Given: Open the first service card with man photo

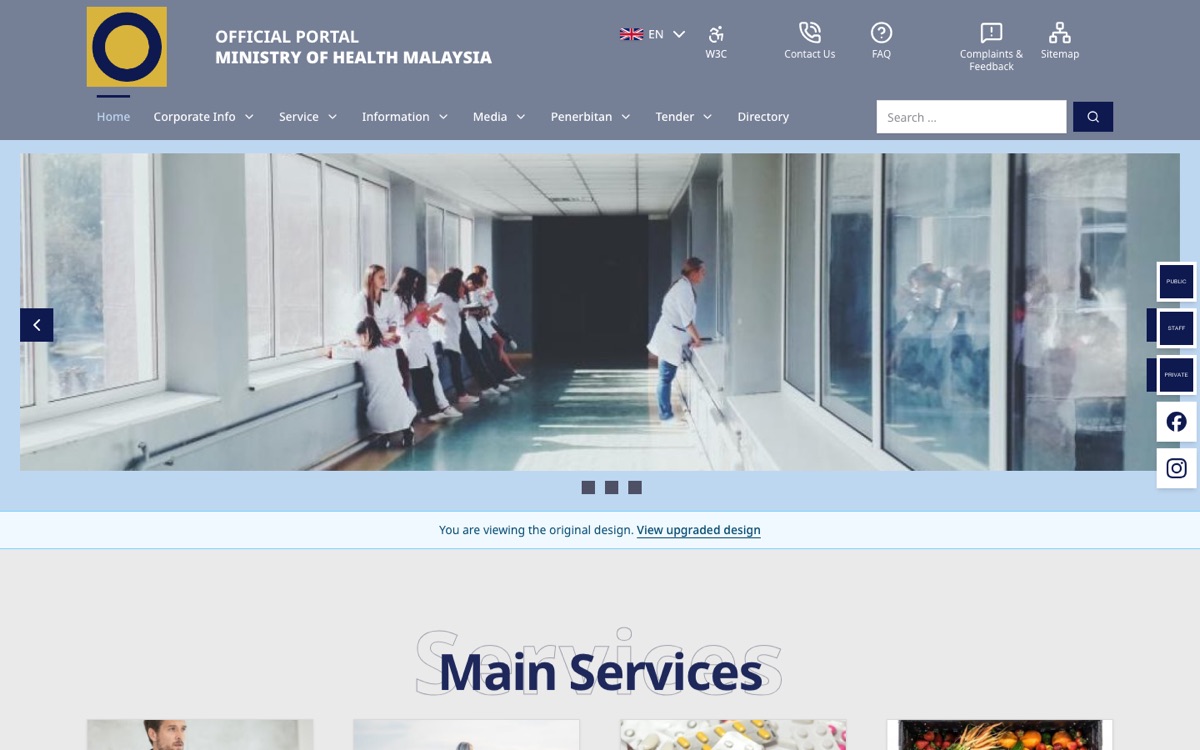Looking at the screenshot, I should click(x=200, y=735).
